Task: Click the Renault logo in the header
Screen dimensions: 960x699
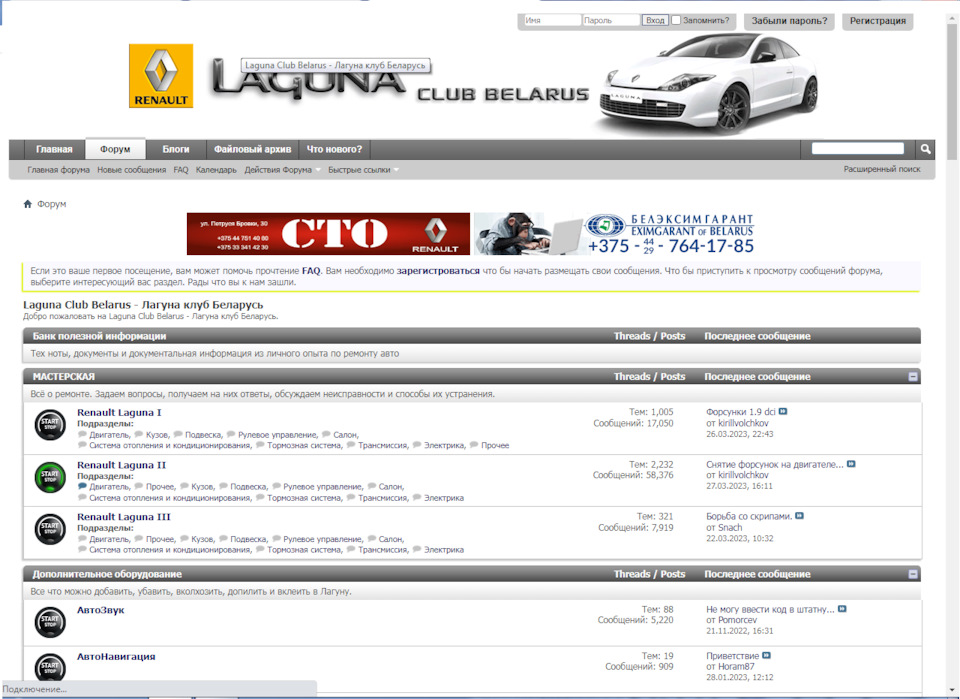Action: [161, 76]
